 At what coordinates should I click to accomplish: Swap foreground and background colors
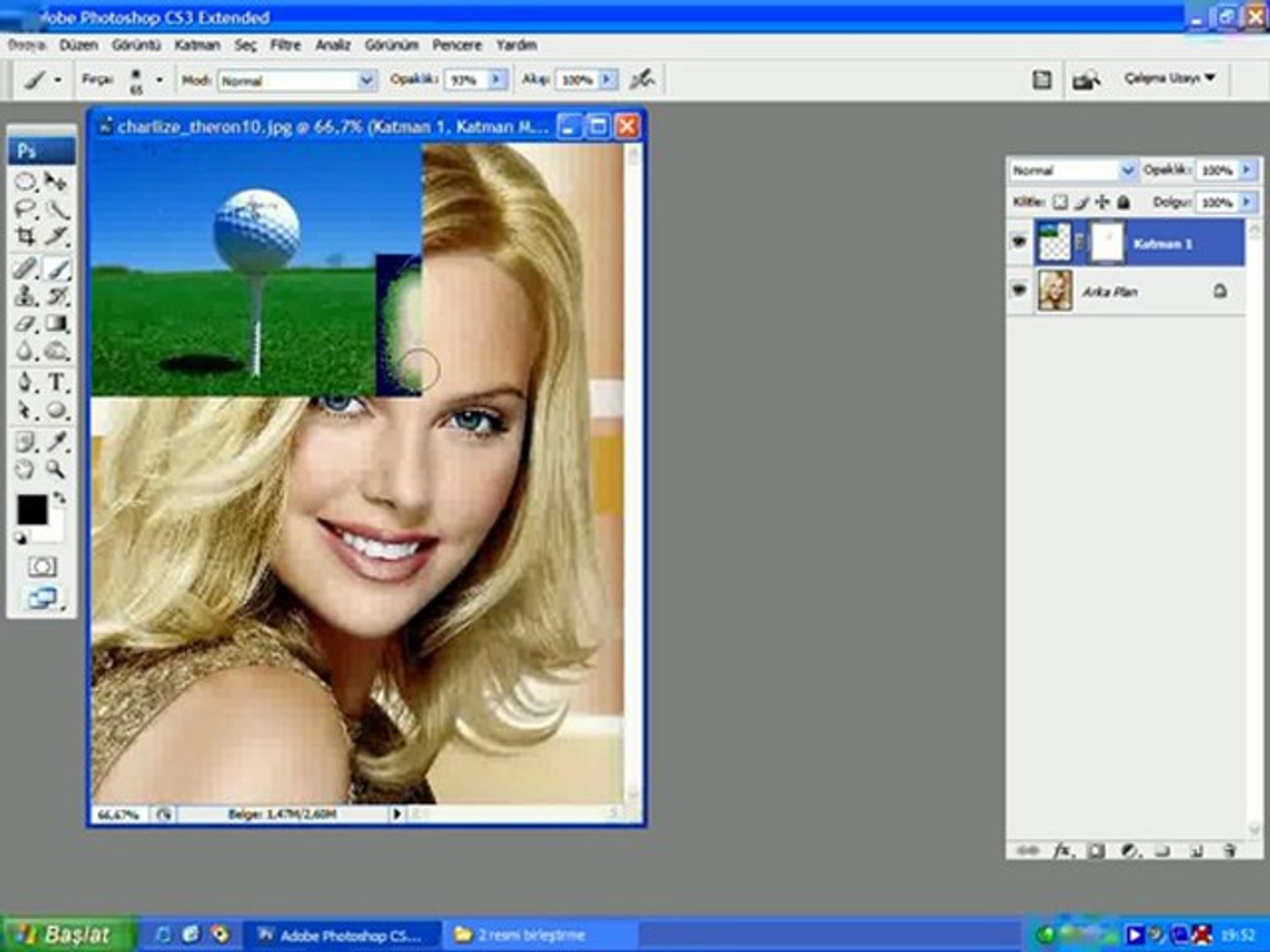pos(59,499)
